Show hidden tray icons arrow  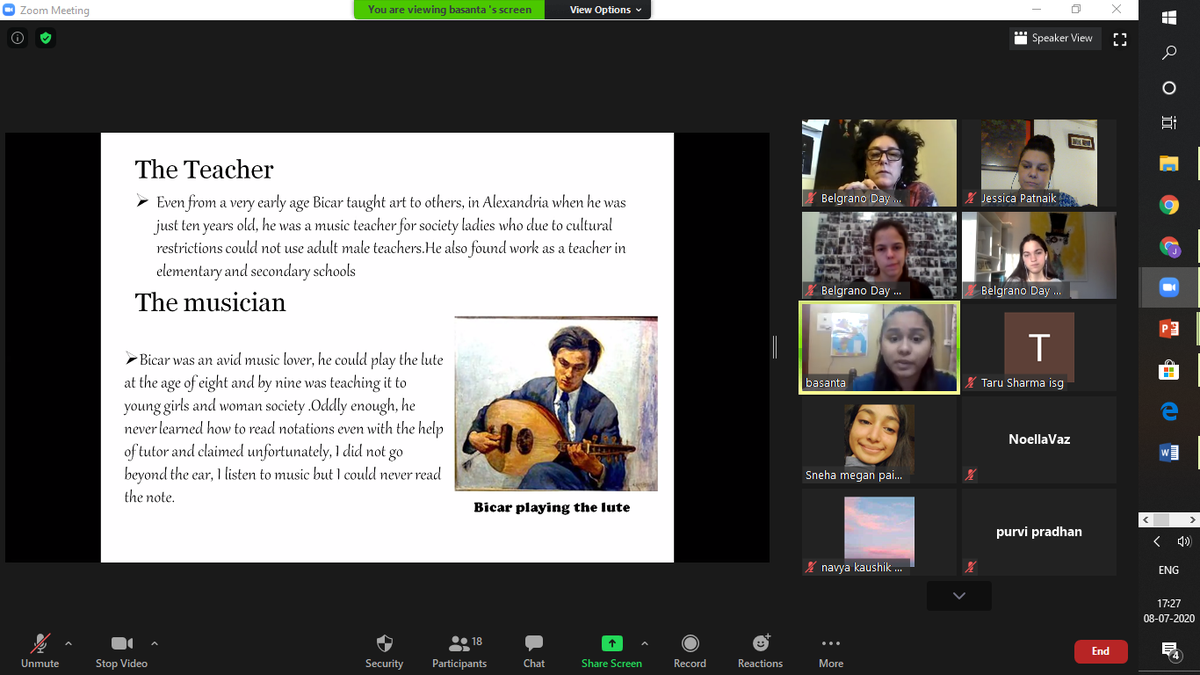[x=1157, y=541]
